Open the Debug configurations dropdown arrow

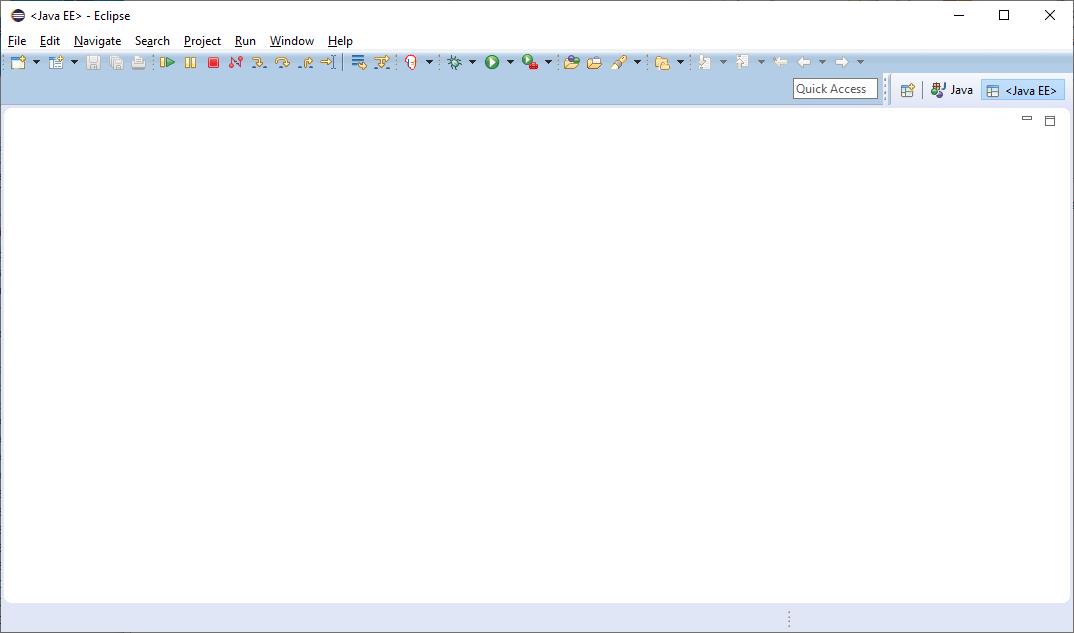coord(472,62)
